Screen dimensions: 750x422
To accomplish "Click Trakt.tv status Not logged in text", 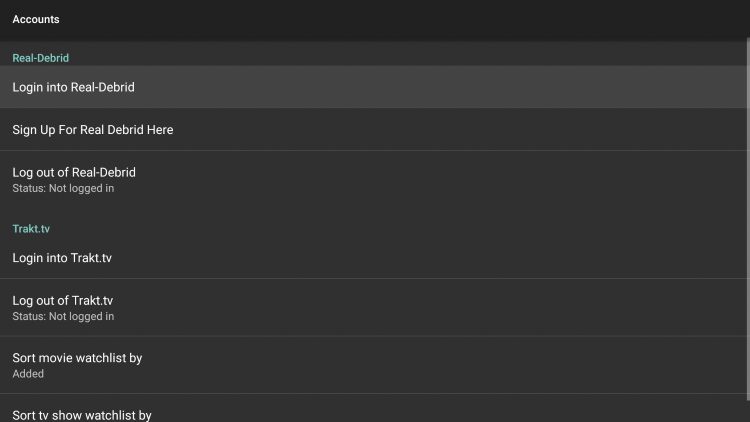I will (x=63, y=317).
